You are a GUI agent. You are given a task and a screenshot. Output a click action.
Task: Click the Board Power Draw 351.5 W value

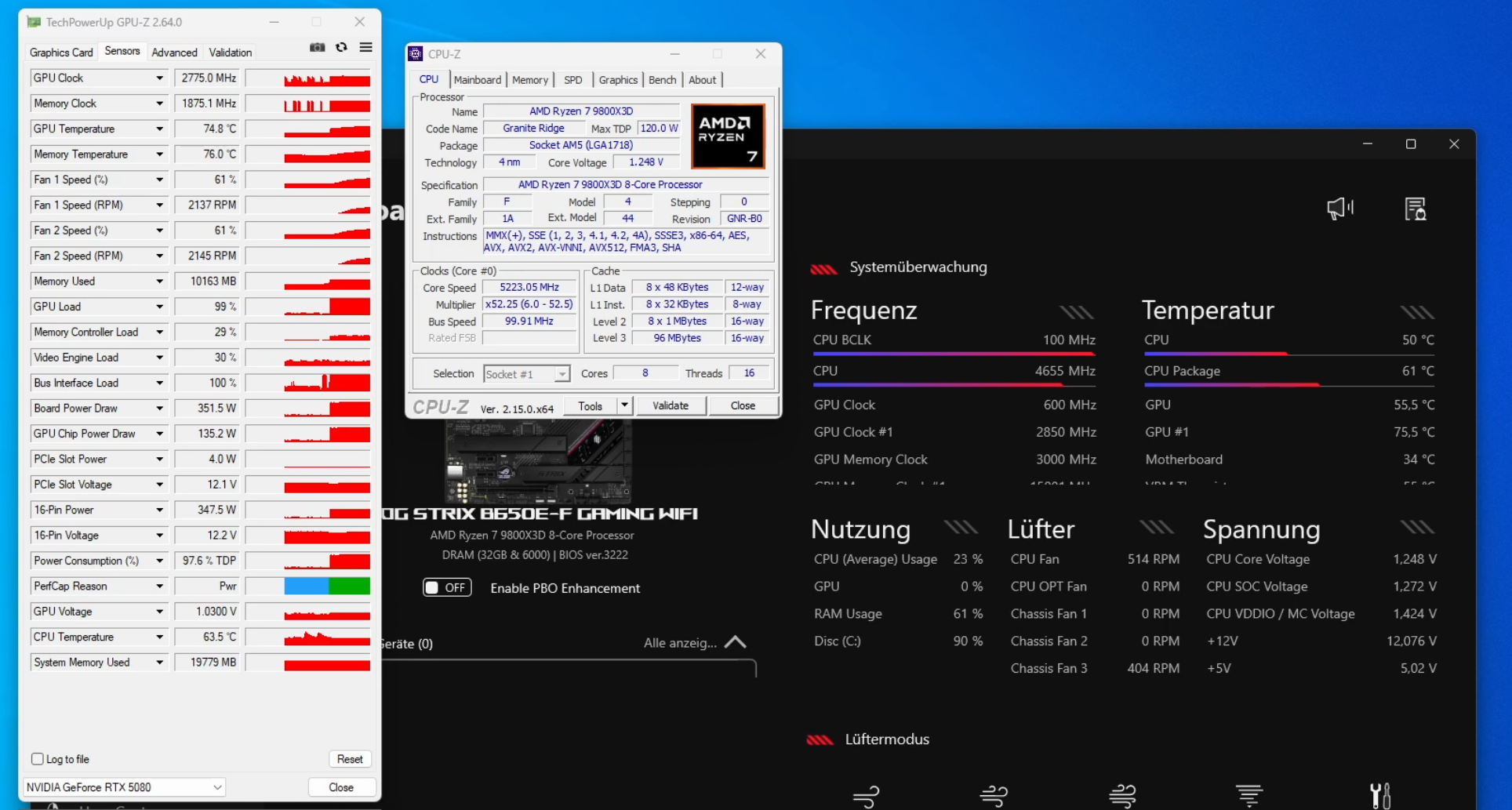[207, 408]
